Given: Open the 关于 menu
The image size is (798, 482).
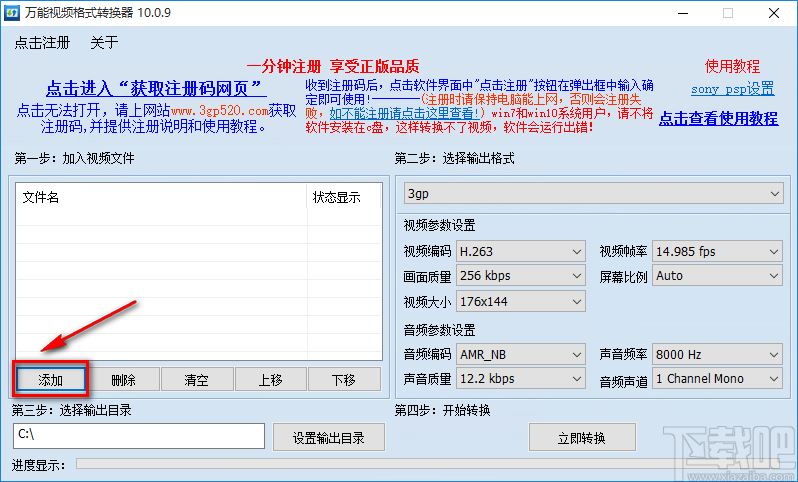Looking at the screenshot, I should click(x=104, y=43).
